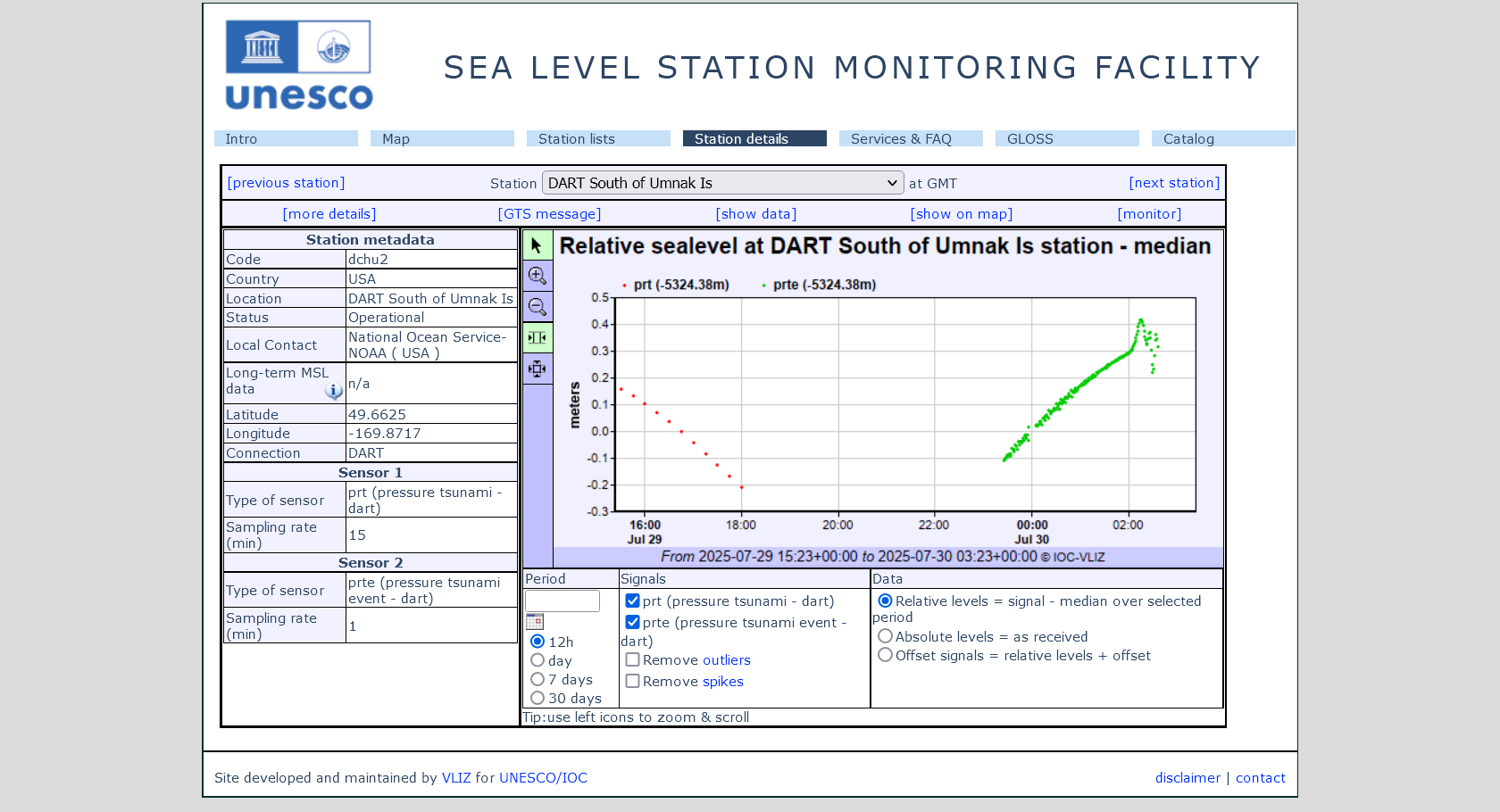Click the show data link
1500x812 pixels.
[x=756, y=214]
